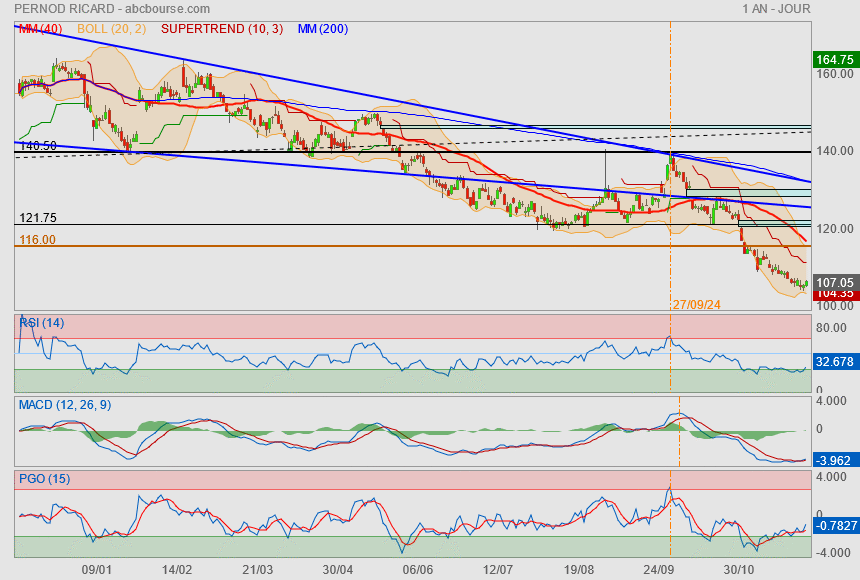Click the 06/06 date on the time axis

417,570
